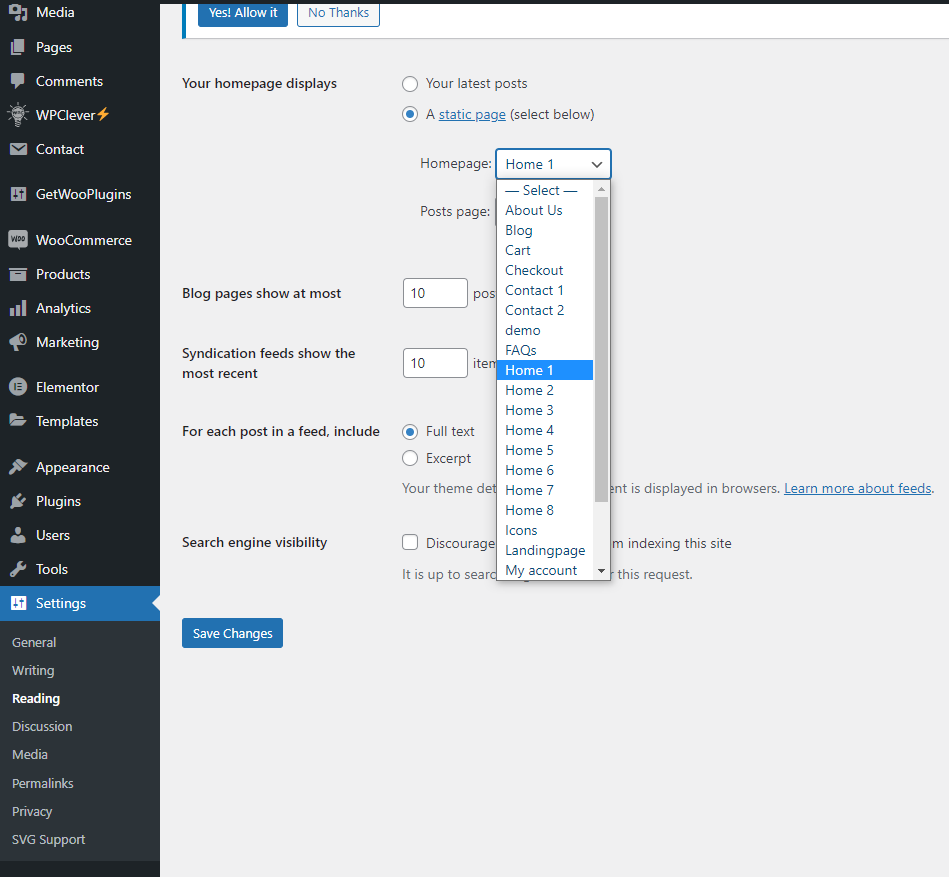The height and width of the screenshot is (877, 949).
Task: Open Elementor via its sidebar icon
Action: (x=17, y=387)
